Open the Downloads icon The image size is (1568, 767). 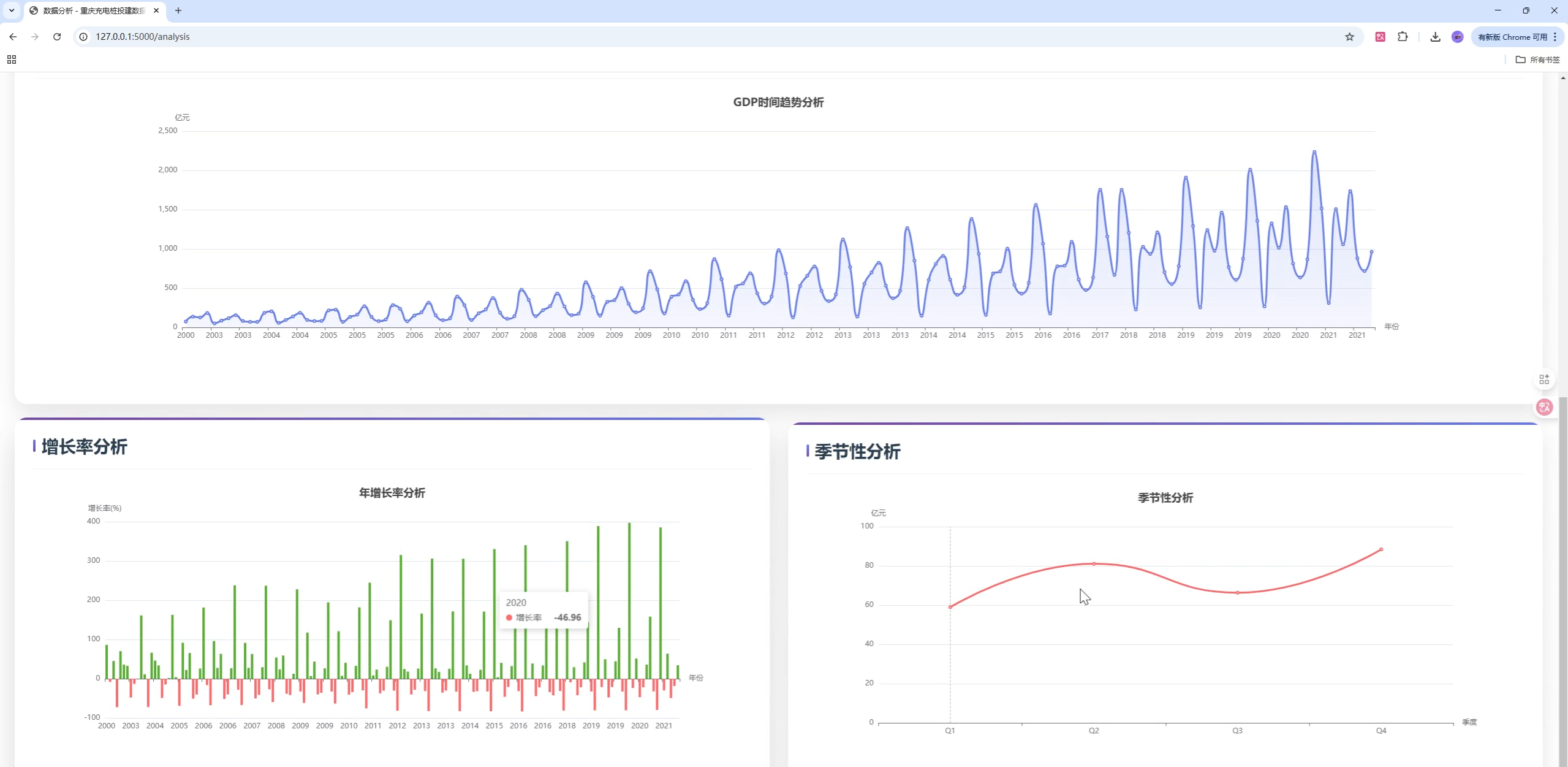coord(1435,37)
